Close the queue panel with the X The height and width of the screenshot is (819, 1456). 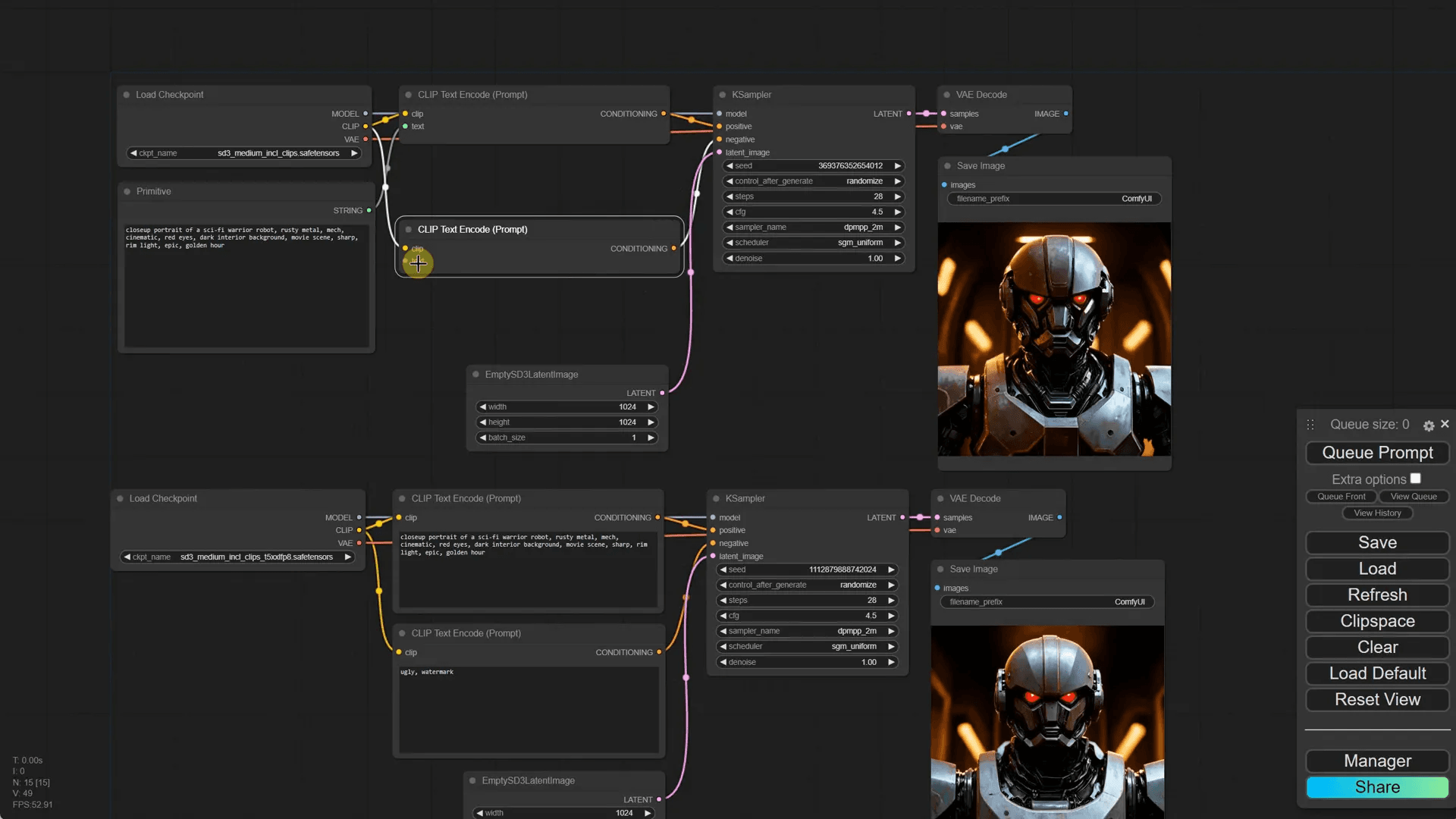1445,424
